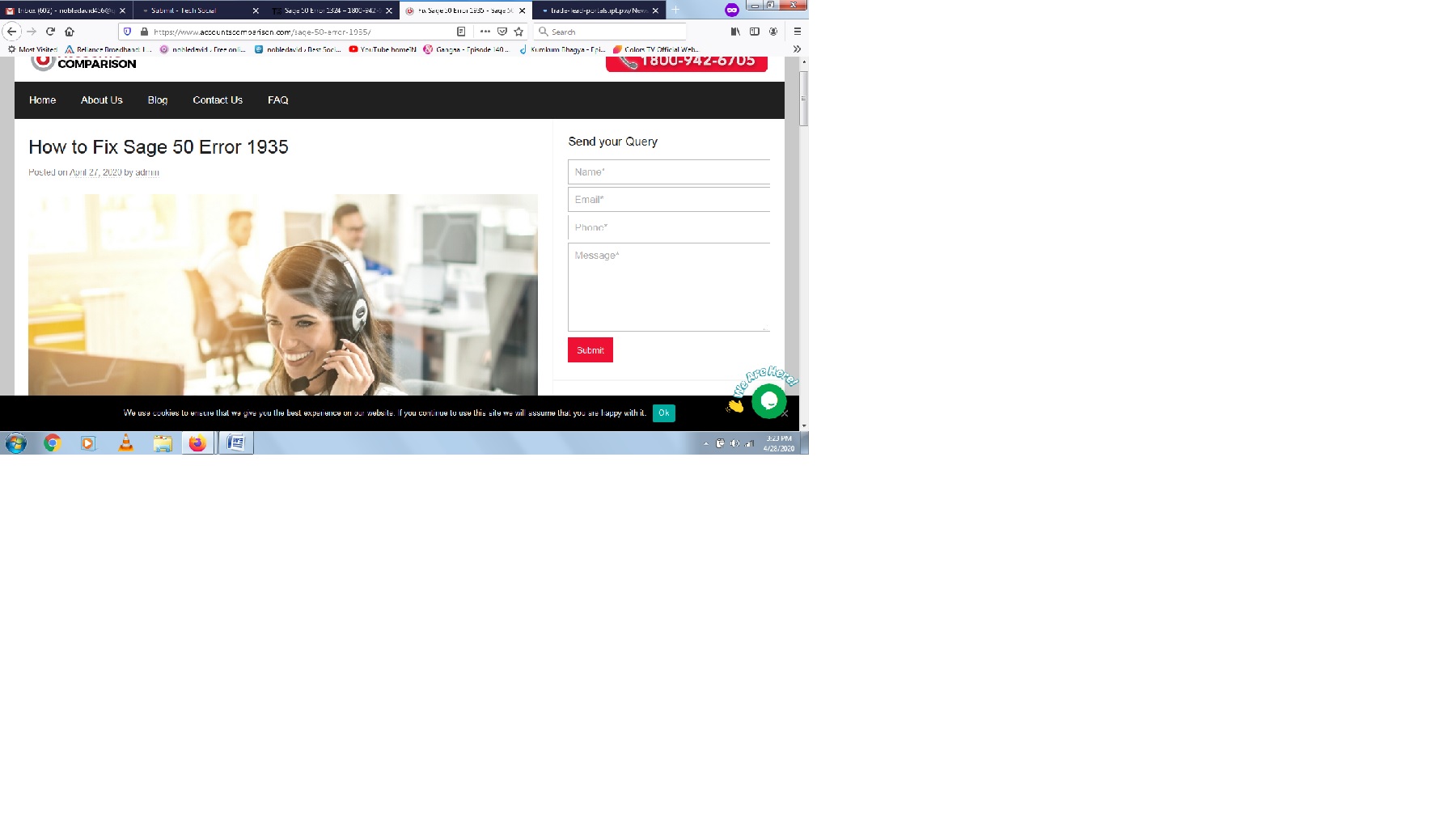Screen dimensions: 1456x817
Task: Launch VLC from the taskbar
Action: pyautogui.click(x=125, y=442)
